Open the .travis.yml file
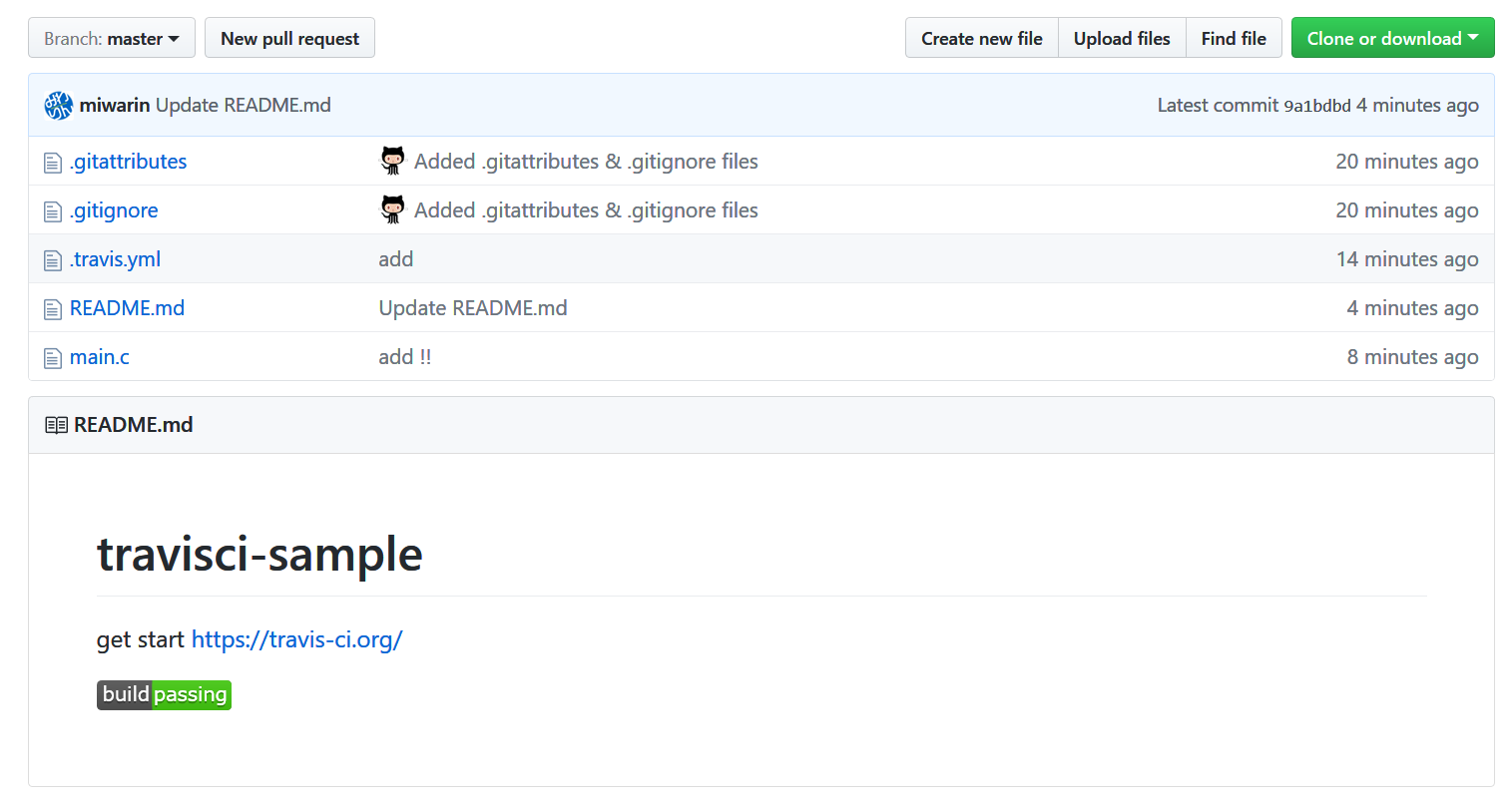This screenshot has width=1512, height=812. (x=115, y=259)
